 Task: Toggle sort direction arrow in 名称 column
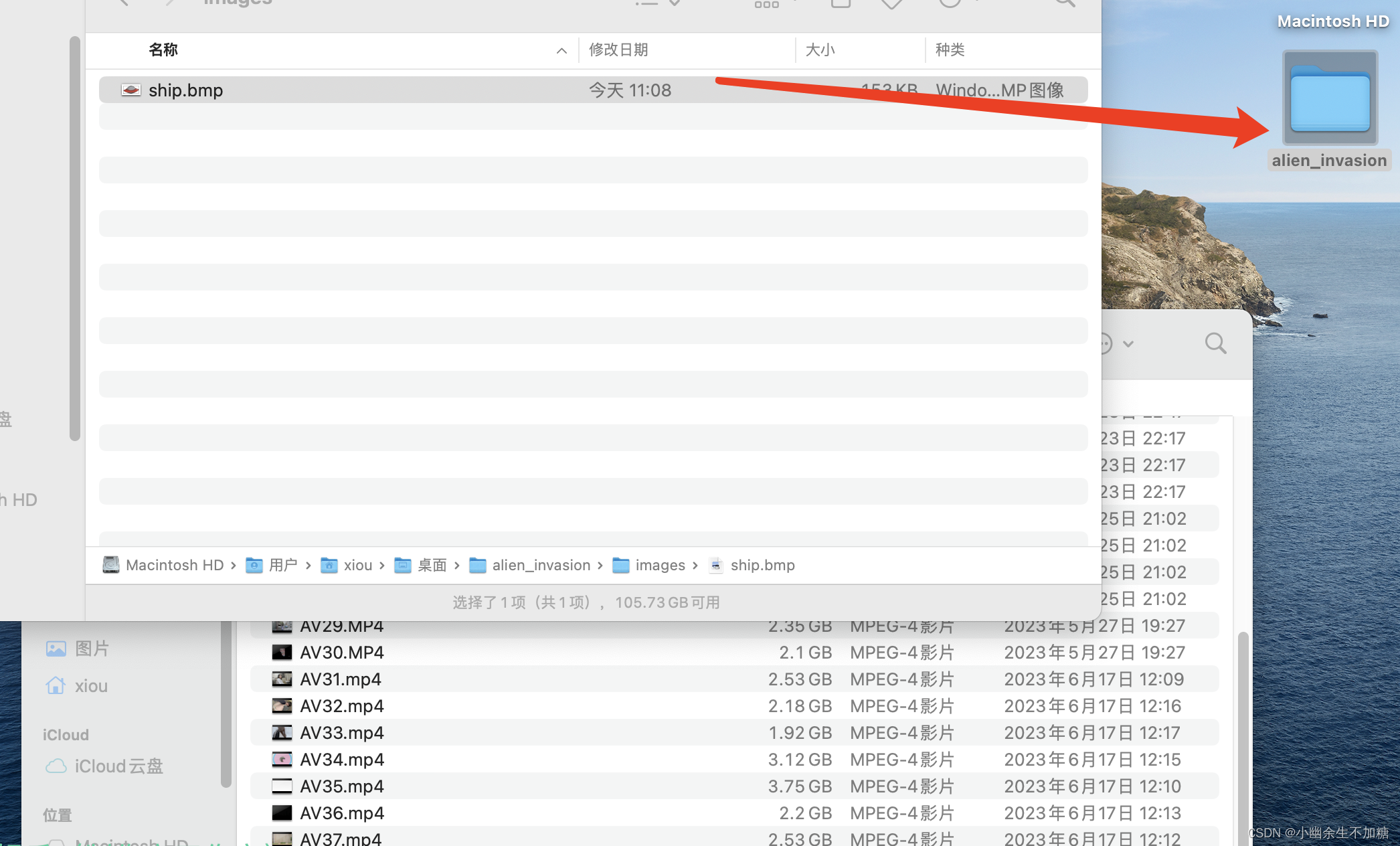point(561,51)
